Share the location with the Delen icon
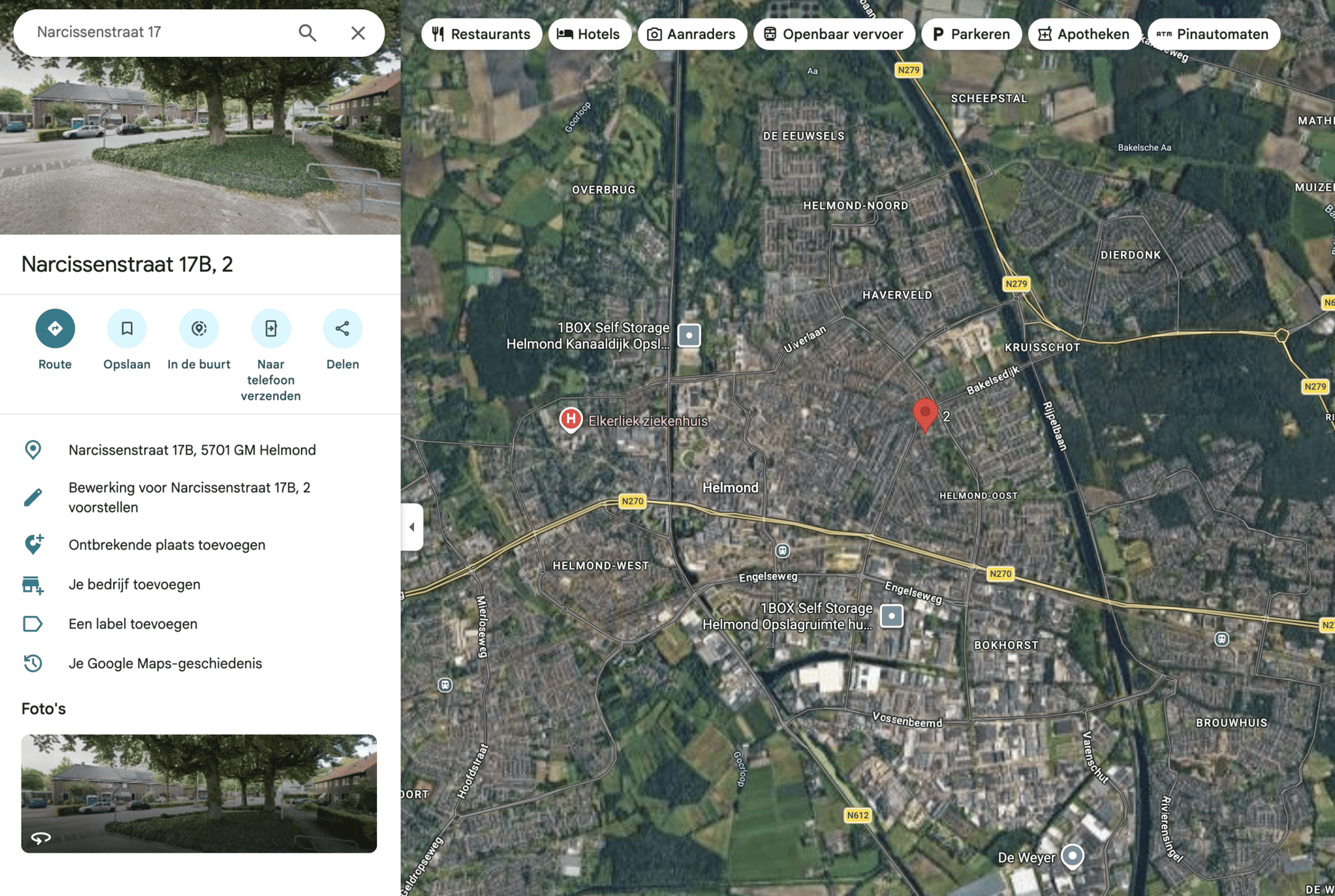Screen dimensions: 1335x896 point(342,328)
